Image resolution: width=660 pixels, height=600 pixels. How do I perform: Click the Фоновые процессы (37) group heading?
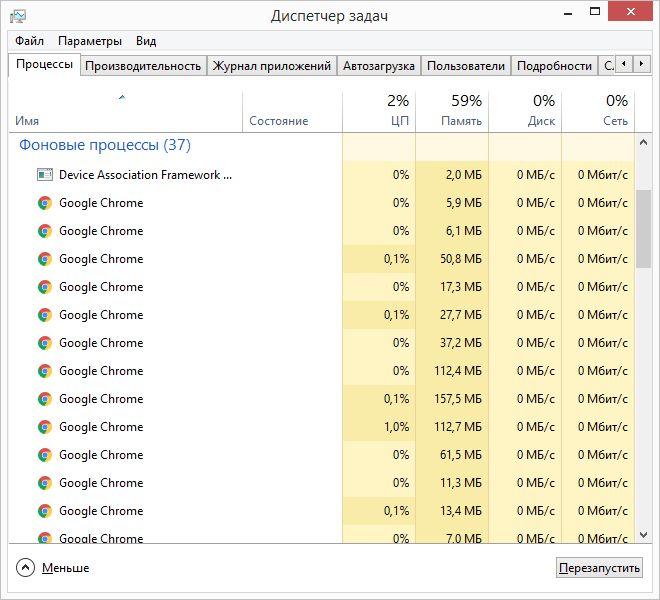[105, 145]
